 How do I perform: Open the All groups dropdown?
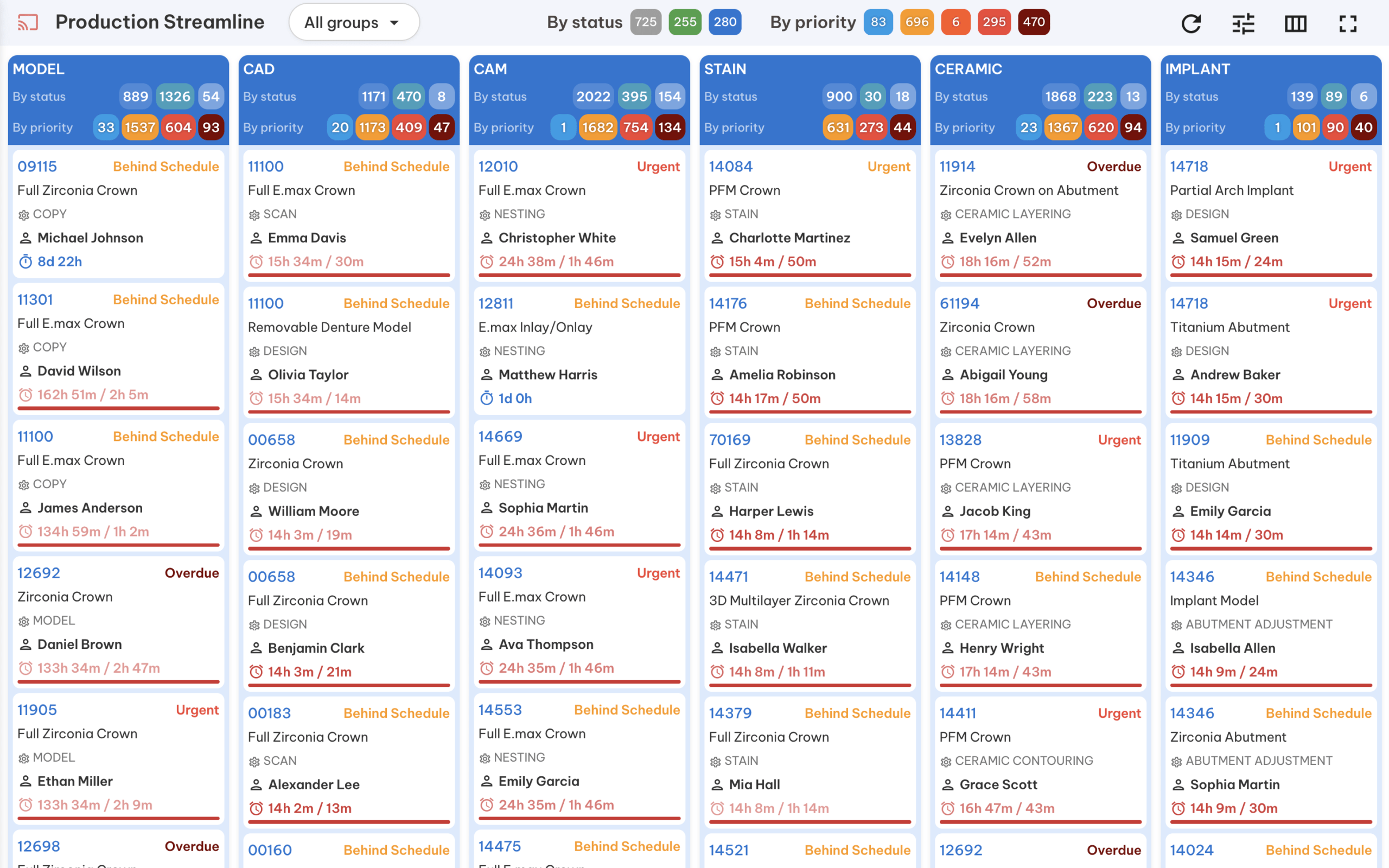point(354,22)
